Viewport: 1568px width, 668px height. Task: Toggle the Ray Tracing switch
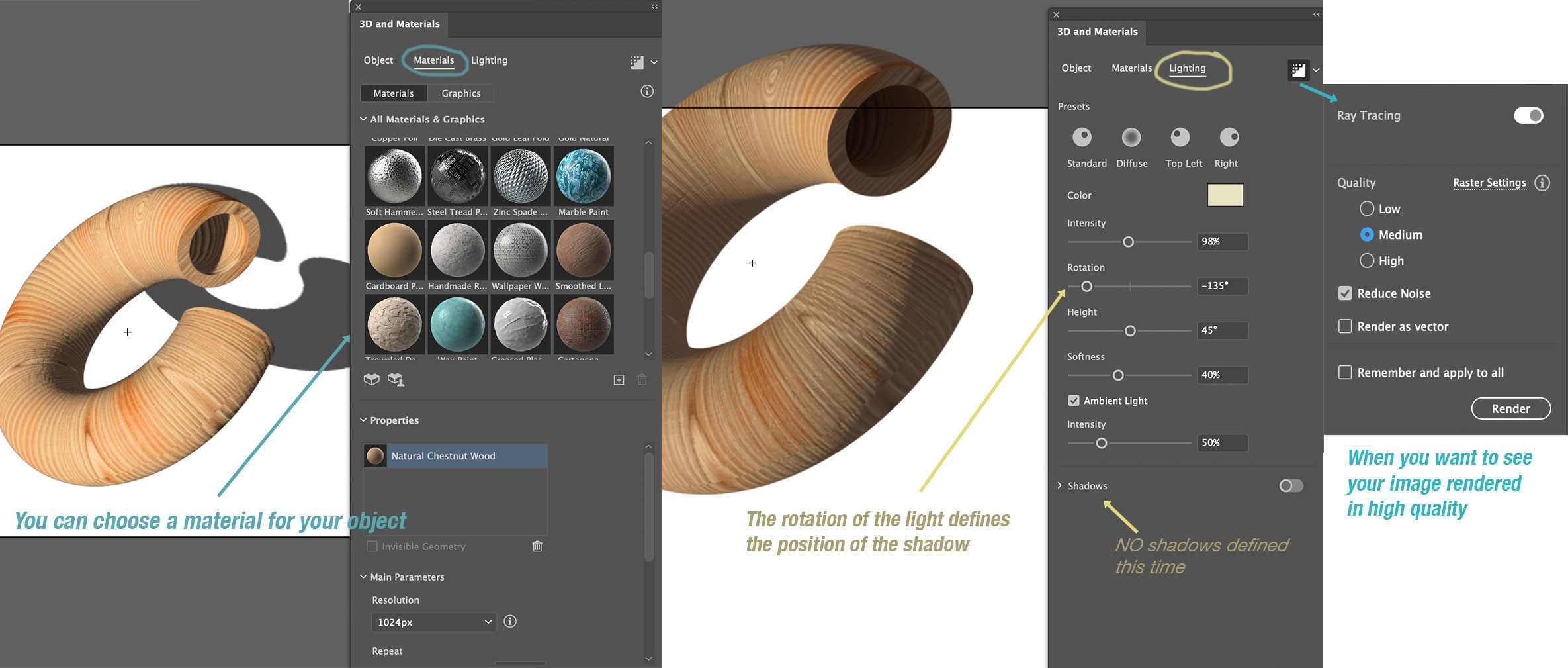[x=1528, y=116]
